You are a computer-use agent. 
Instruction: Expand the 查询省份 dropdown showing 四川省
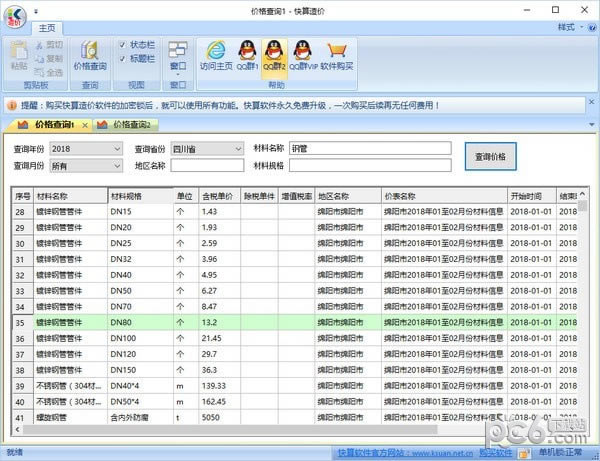click(207, 149)
